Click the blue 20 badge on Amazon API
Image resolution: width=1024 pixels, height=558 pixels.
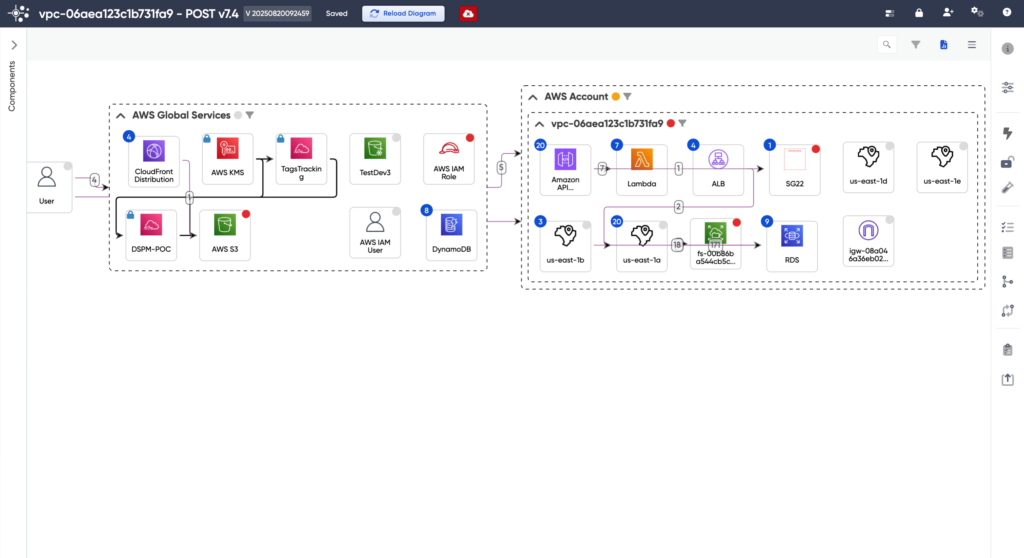point(540,145)
